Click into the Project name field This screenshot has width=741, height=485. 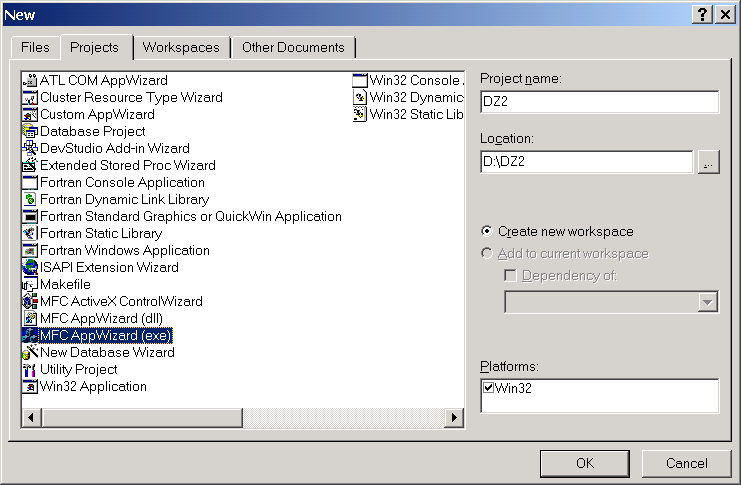[599, 102]
